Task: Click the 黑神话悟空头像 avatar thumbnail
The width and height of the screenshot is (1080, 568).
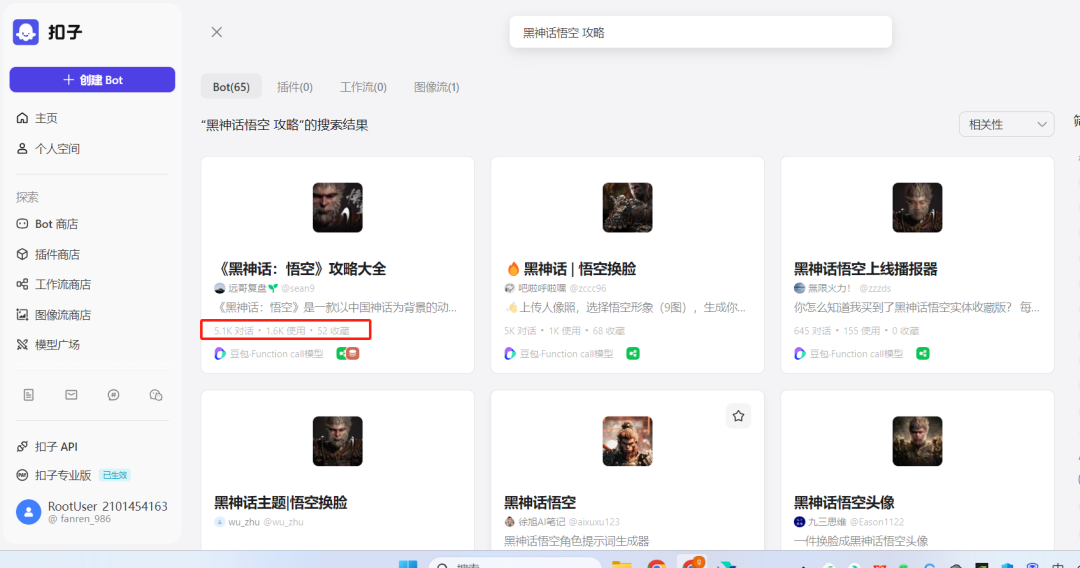Action: tap(917, 441)
